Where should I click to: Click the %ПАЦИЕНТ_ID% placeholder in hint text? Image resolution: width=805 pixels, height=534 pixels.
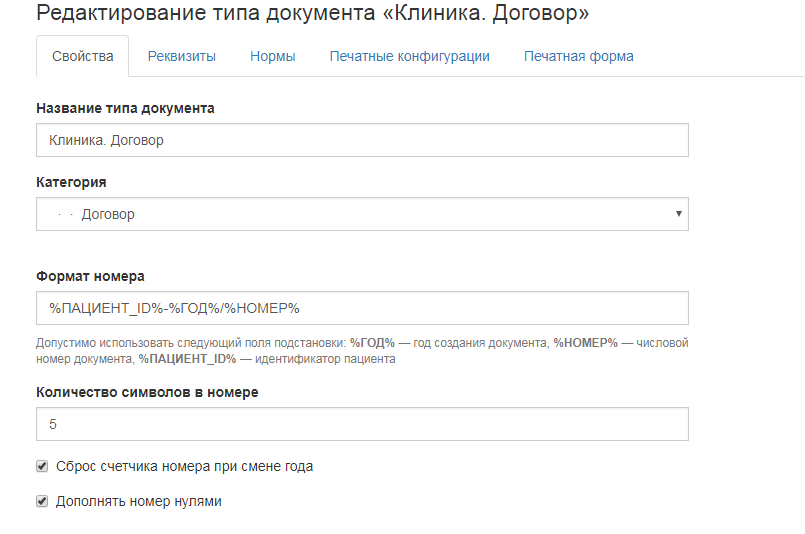pos(187,359)
